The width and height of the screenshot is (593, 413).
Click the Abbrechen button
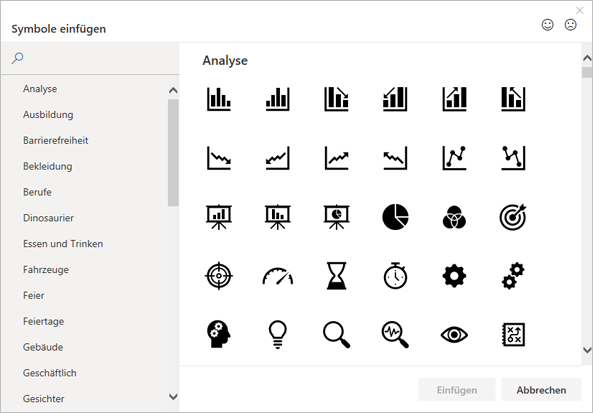click(x=541, y=390)
